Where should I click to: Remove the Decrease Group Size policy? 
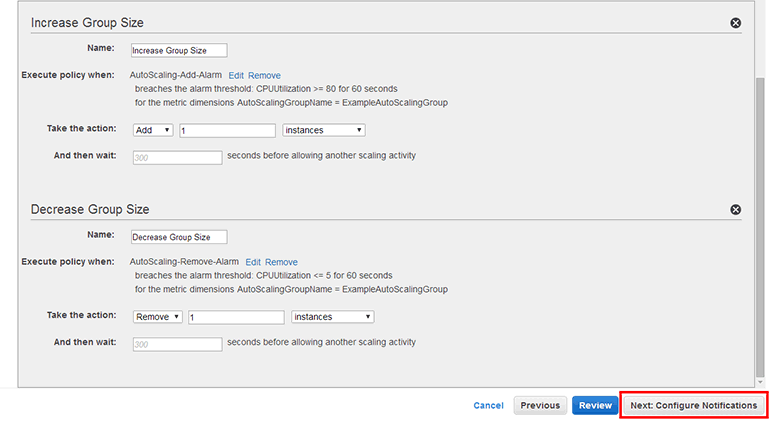pos(736,210)
